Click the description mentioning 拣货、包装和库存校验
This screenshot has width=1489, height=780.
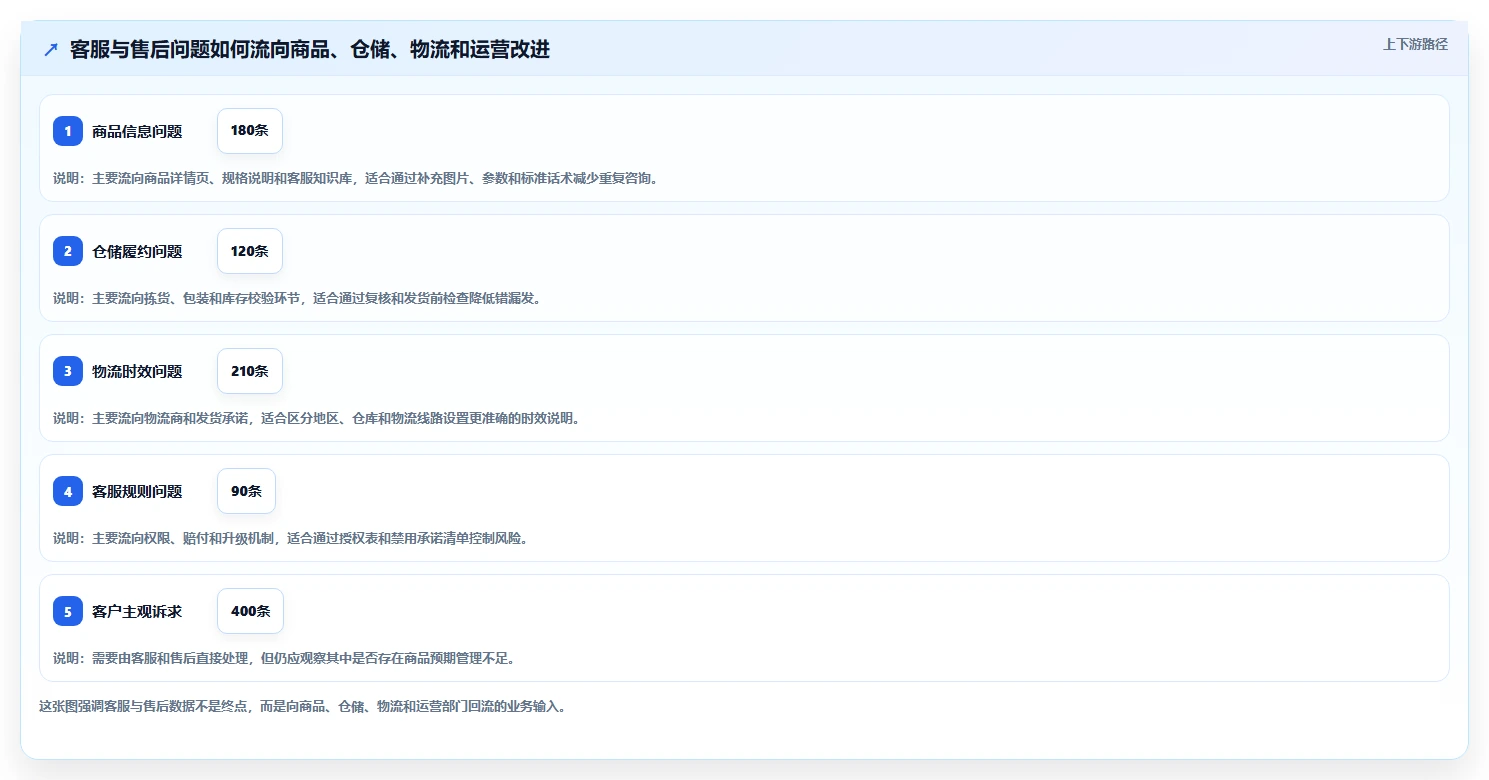[299, 298]
